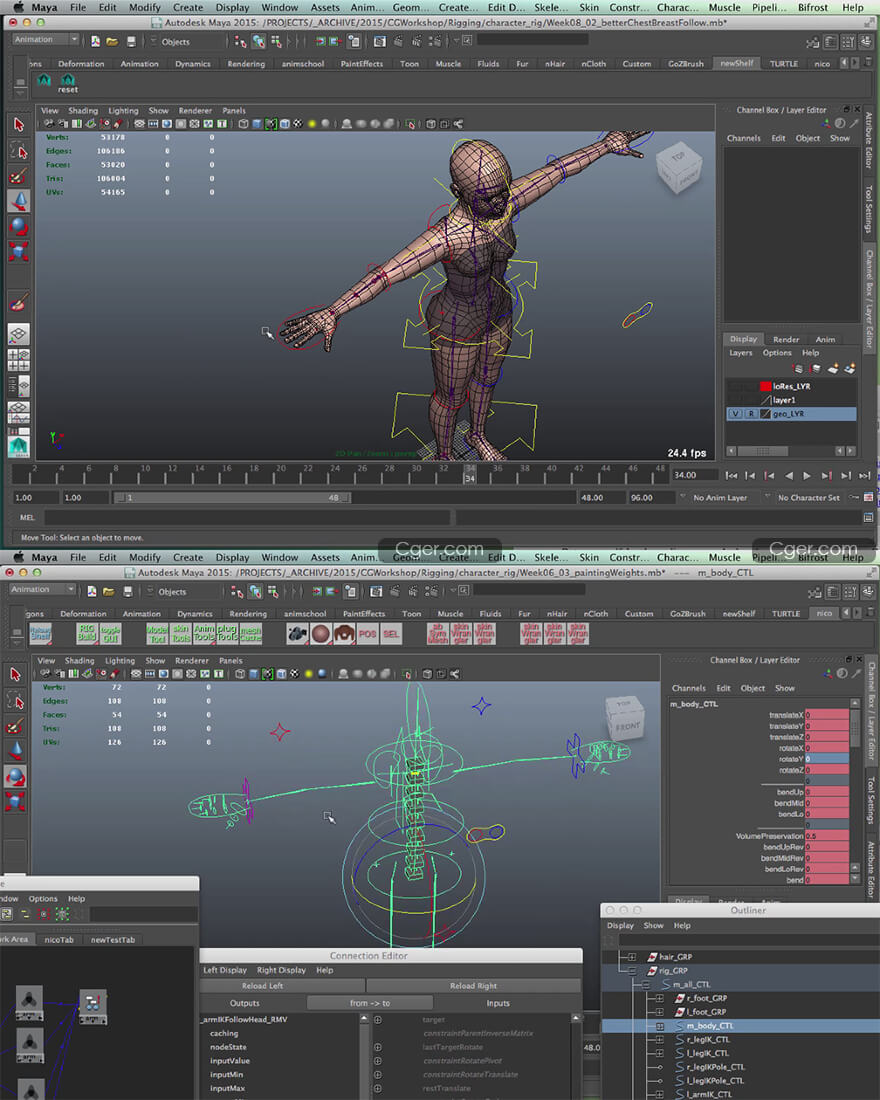Select the Move tool in upper toolbox
This screenshot has height=1100, width=880.
point(19,200)
